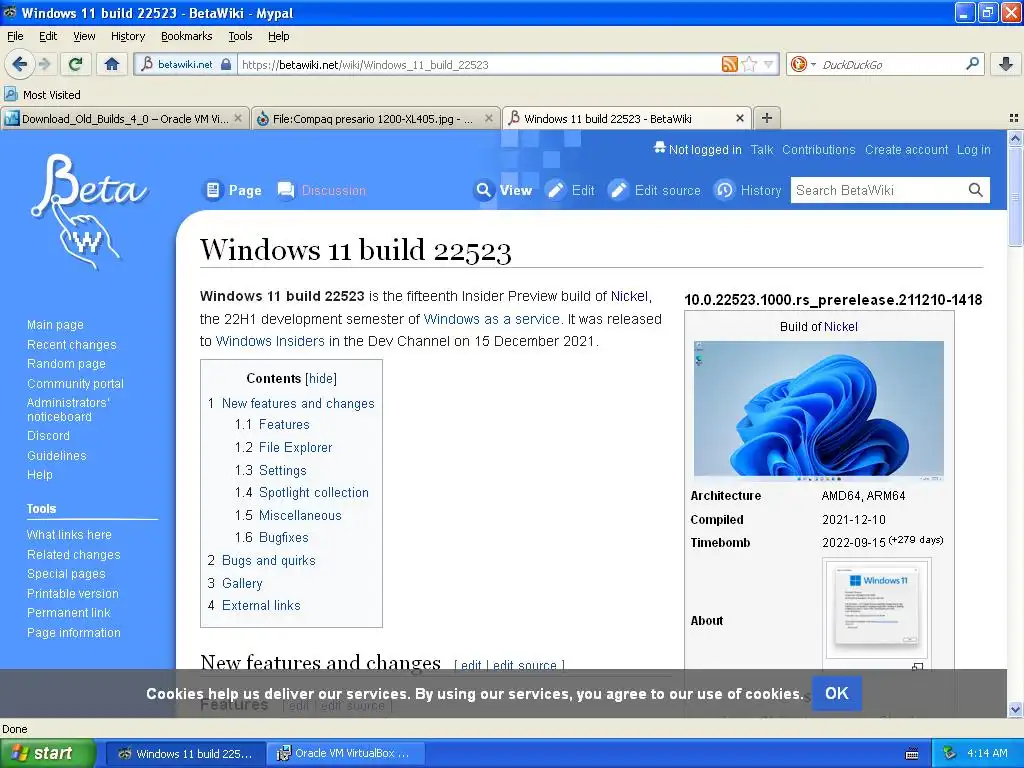Screen dimensions: 1024x768
Task: Bookmark this page with the star icon
Action: 749,64
